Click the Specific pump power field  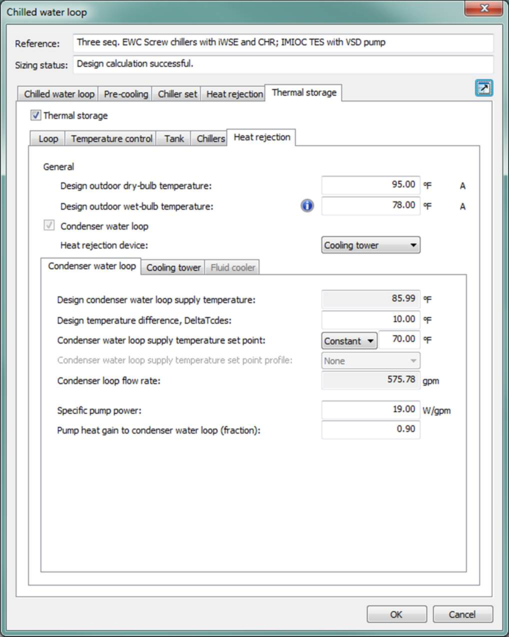click(370, 410)
